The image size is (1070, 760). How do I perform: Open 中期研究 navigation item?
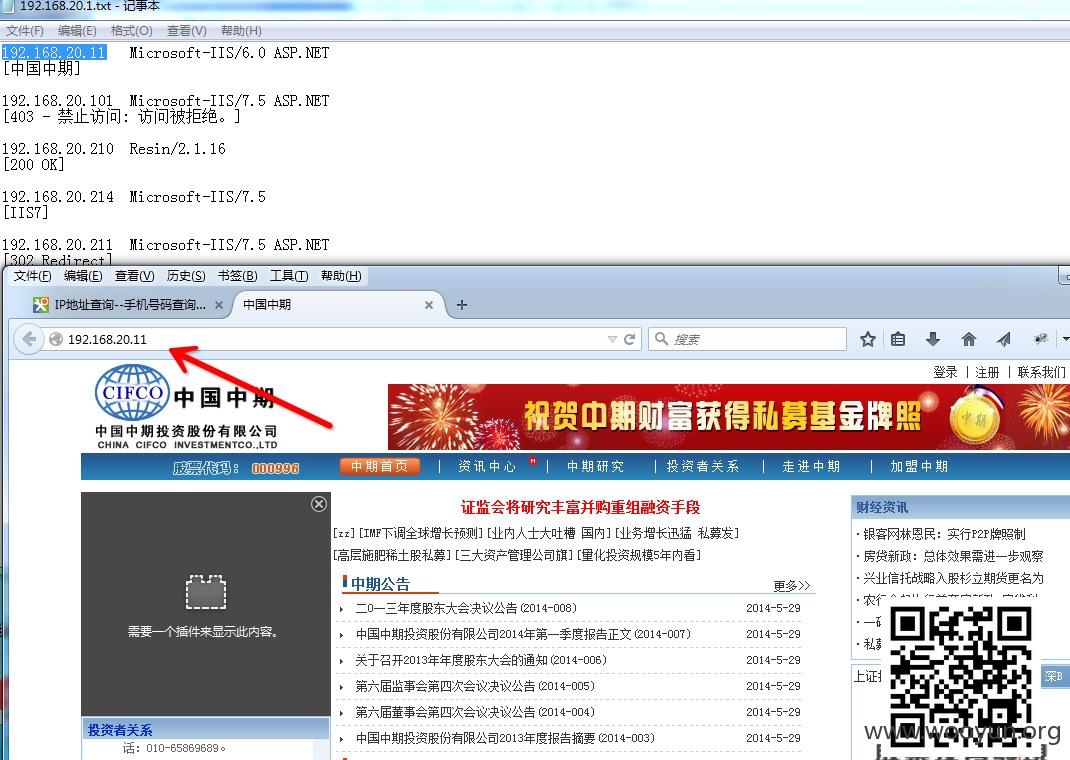[595, 466]
